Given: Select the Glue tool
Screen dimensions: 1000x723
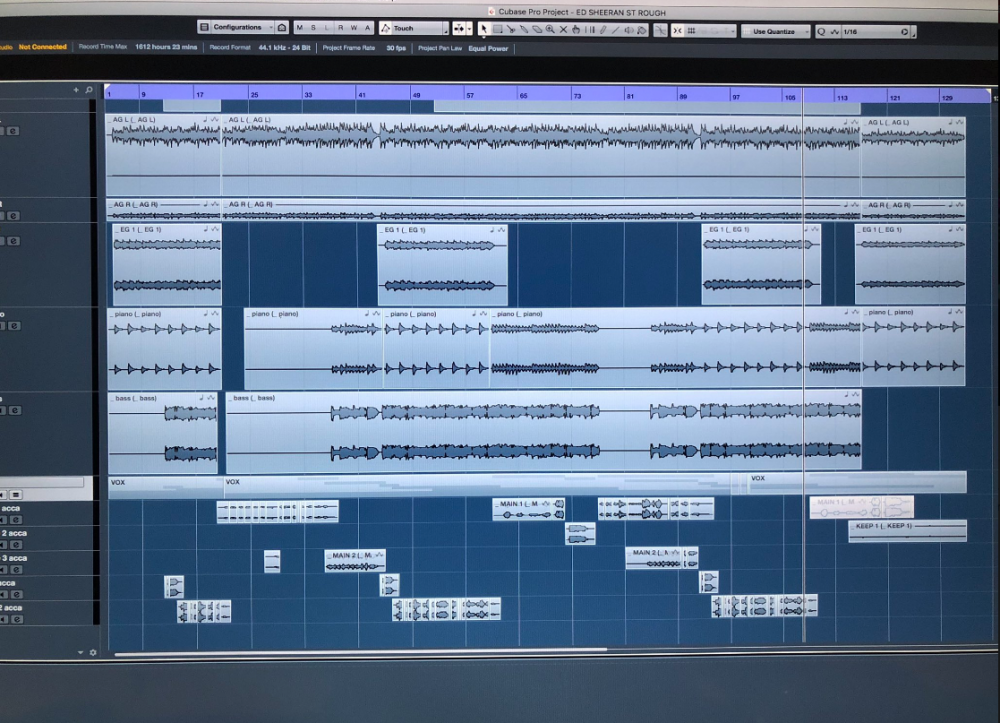Looking at the screenshot, I should point(524,29).
